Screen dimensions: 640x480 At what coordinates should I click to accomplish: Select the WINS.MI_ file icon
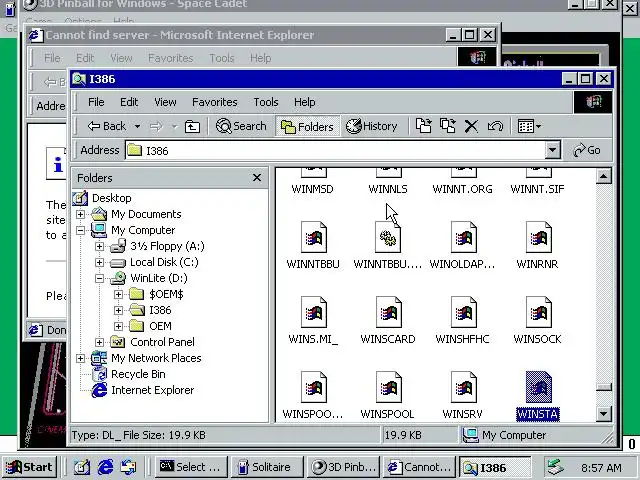pos(313,313)
